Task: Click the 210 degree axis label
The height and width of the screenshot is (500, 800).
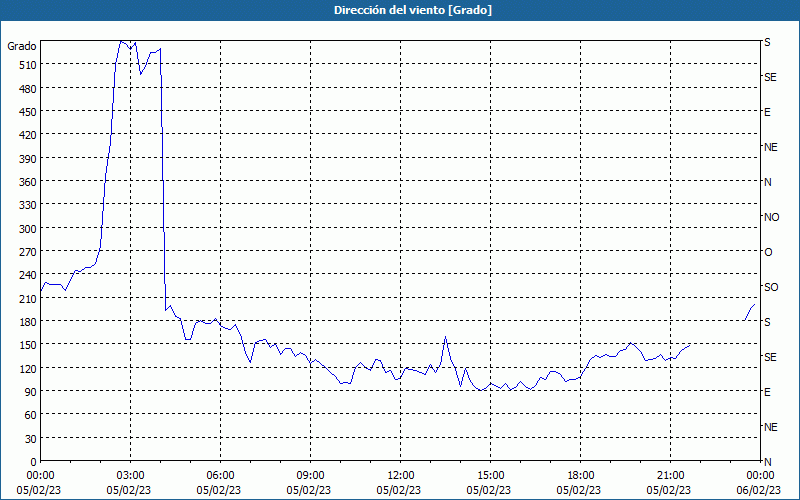Action: tap(28, 299)
